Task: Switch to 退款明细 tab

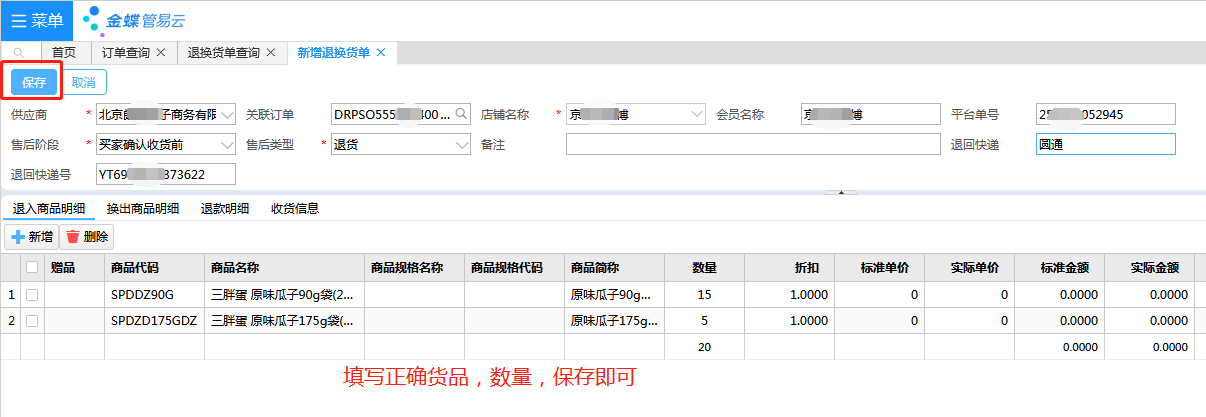Action: [225, 209]
